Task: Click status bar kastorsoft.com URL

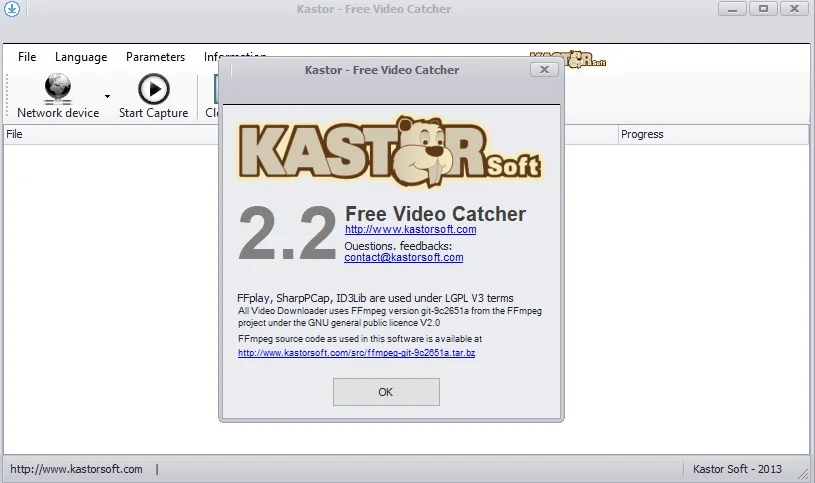Action: (76, 469)
